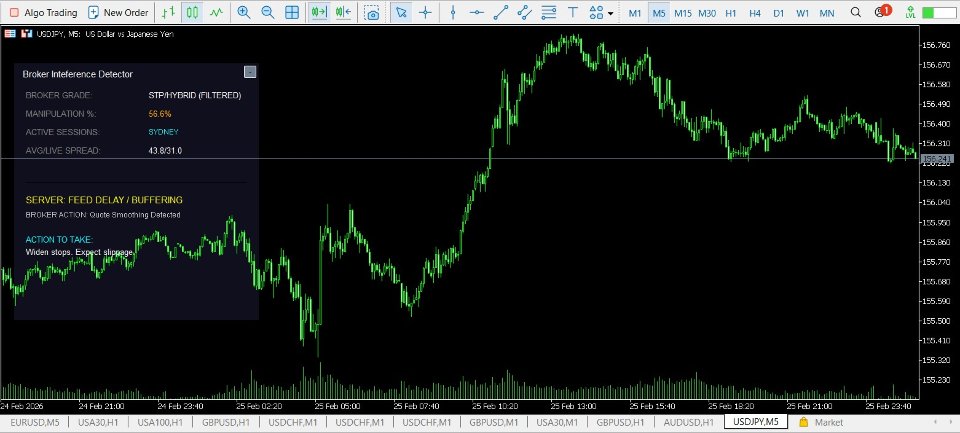Click the 56.6% manipulation value
Image resolution: width=960 pixels, height=433 pixels.
pyautogui.click(x=160, y=113)
